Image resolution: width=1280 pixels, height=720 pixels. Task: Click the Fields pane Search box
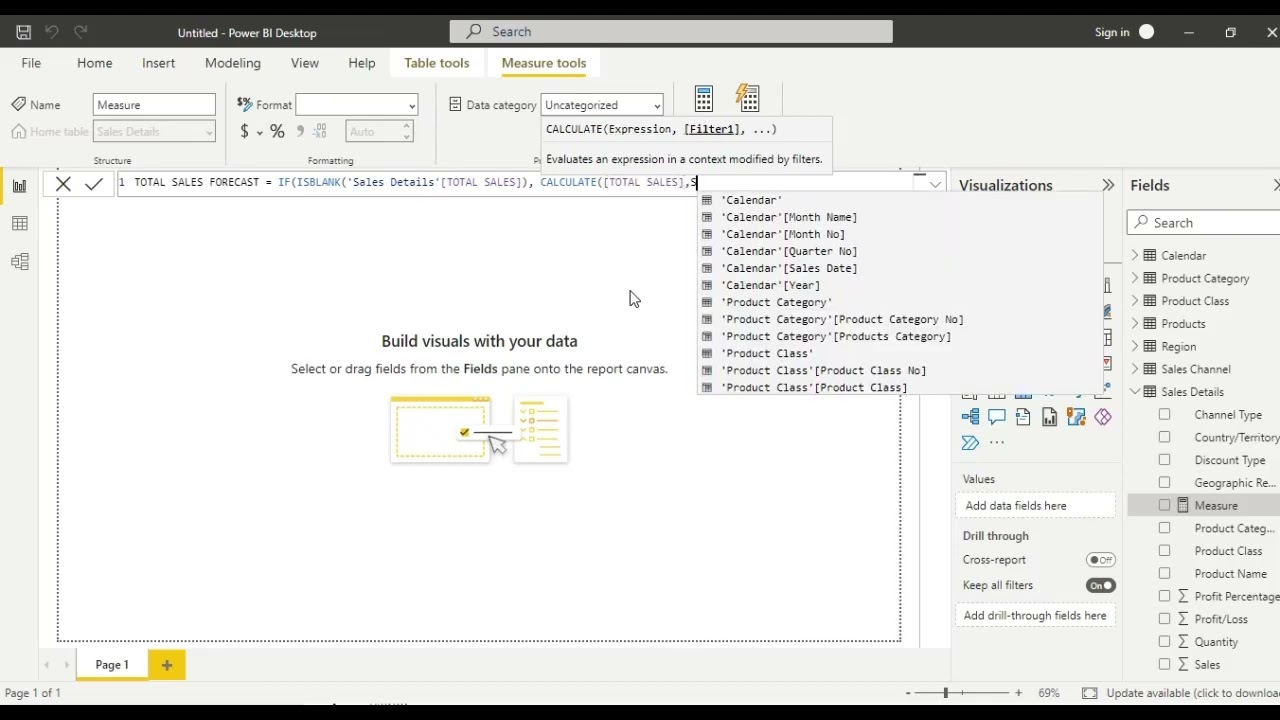[x=1203, y=223]
